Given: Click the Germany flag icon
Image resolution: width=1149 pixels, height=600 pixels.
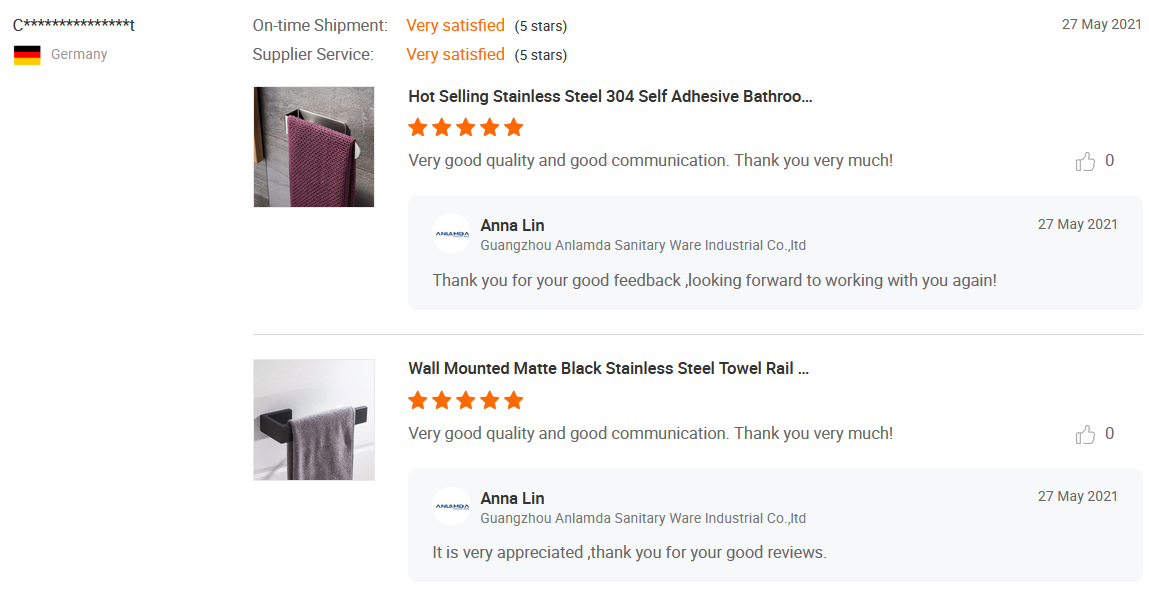Looking at the screenshot, I should coord(27,55).
